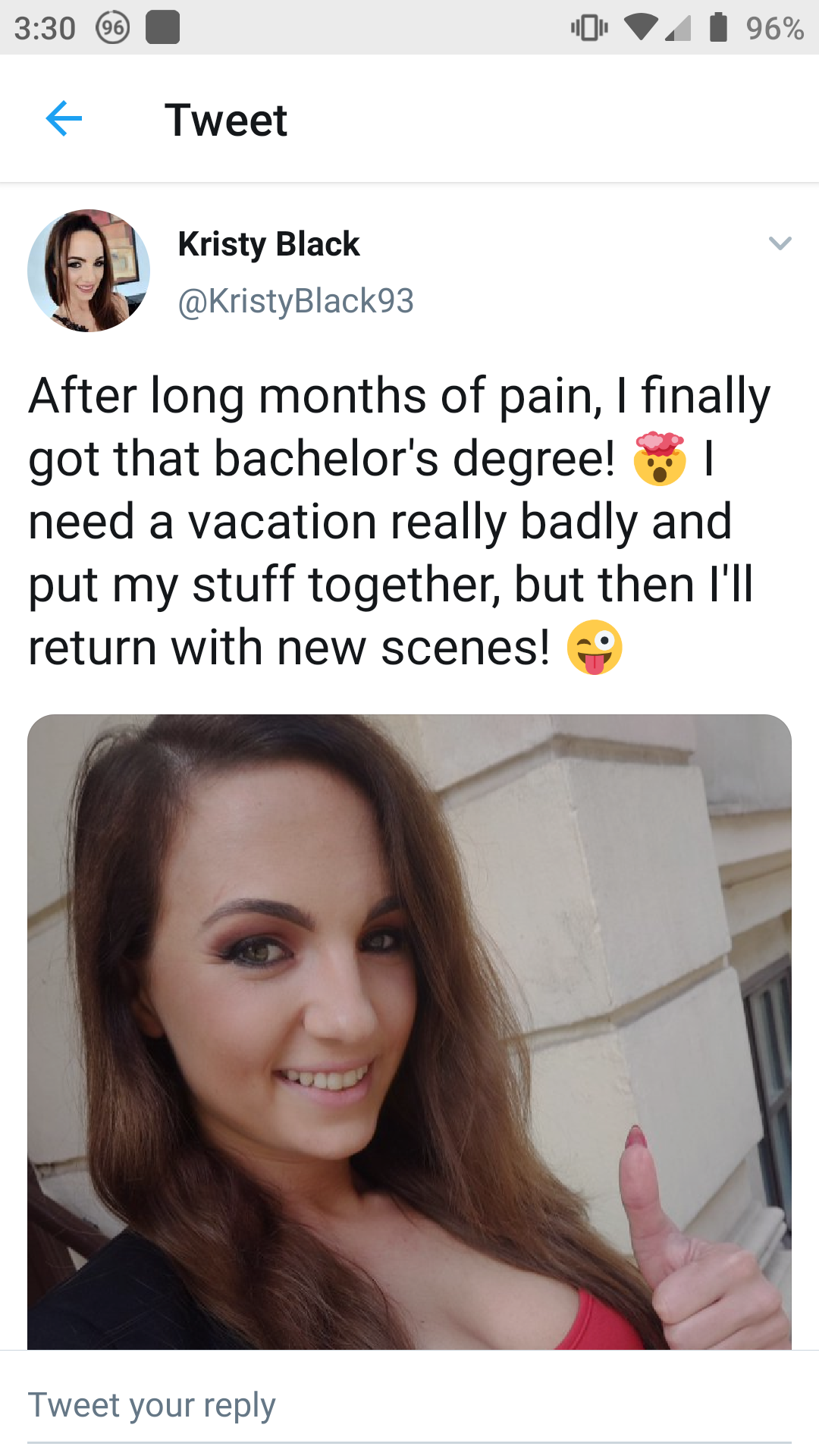Tap the back arrow icon

coord(64,119)
